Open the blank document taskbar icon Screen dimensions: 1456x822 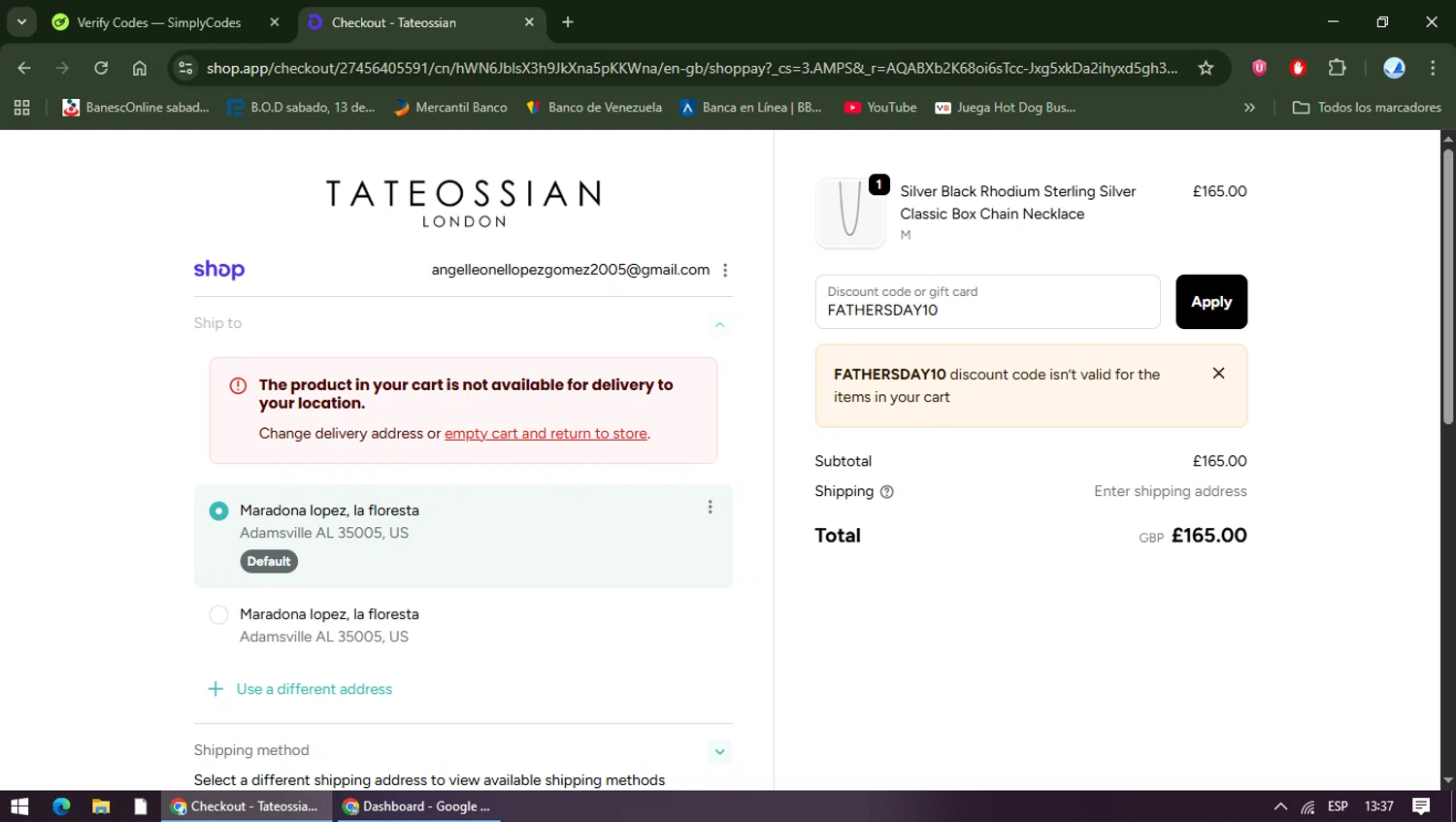tap(141, 806)
